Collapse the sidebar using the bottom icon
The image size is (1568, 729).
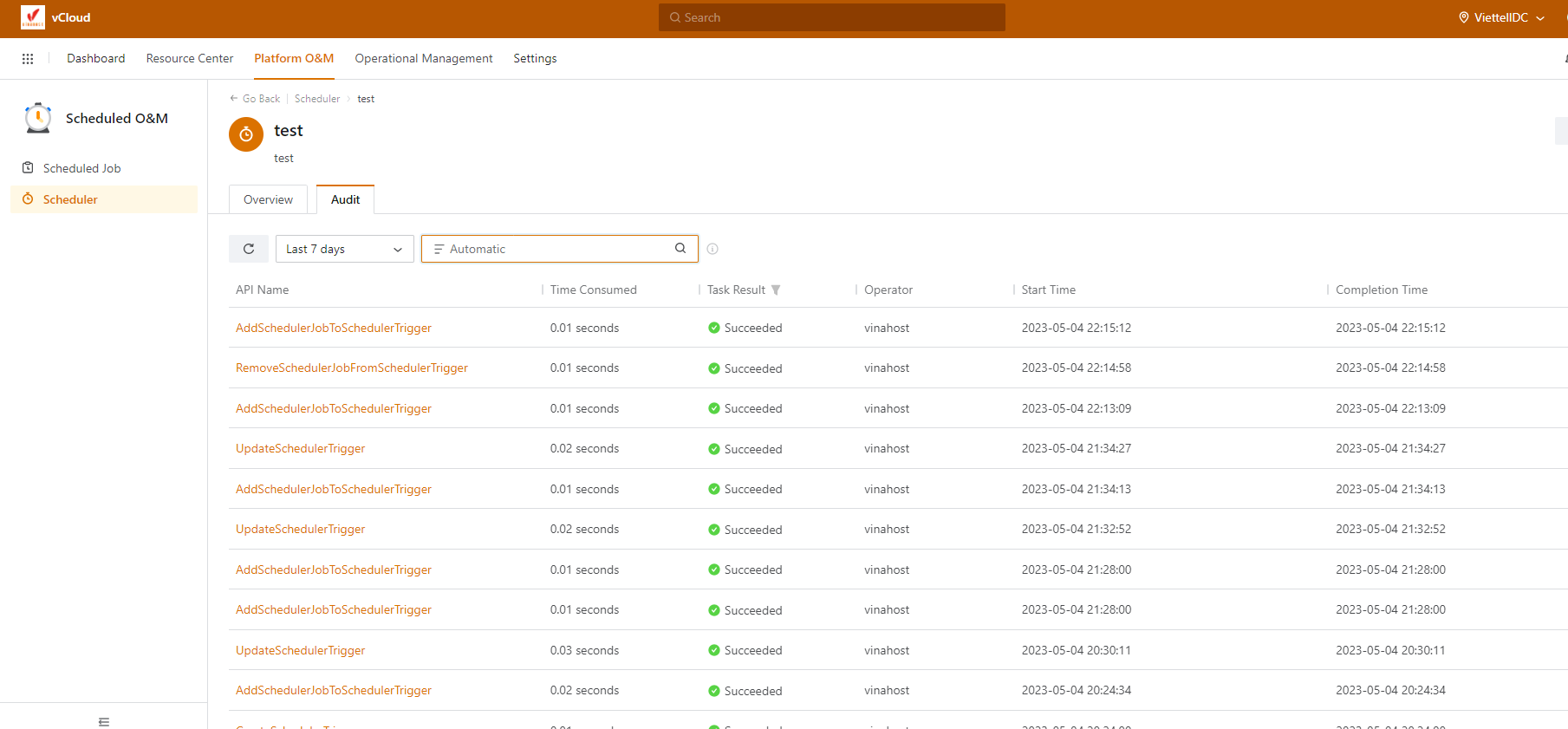point(104,721)
